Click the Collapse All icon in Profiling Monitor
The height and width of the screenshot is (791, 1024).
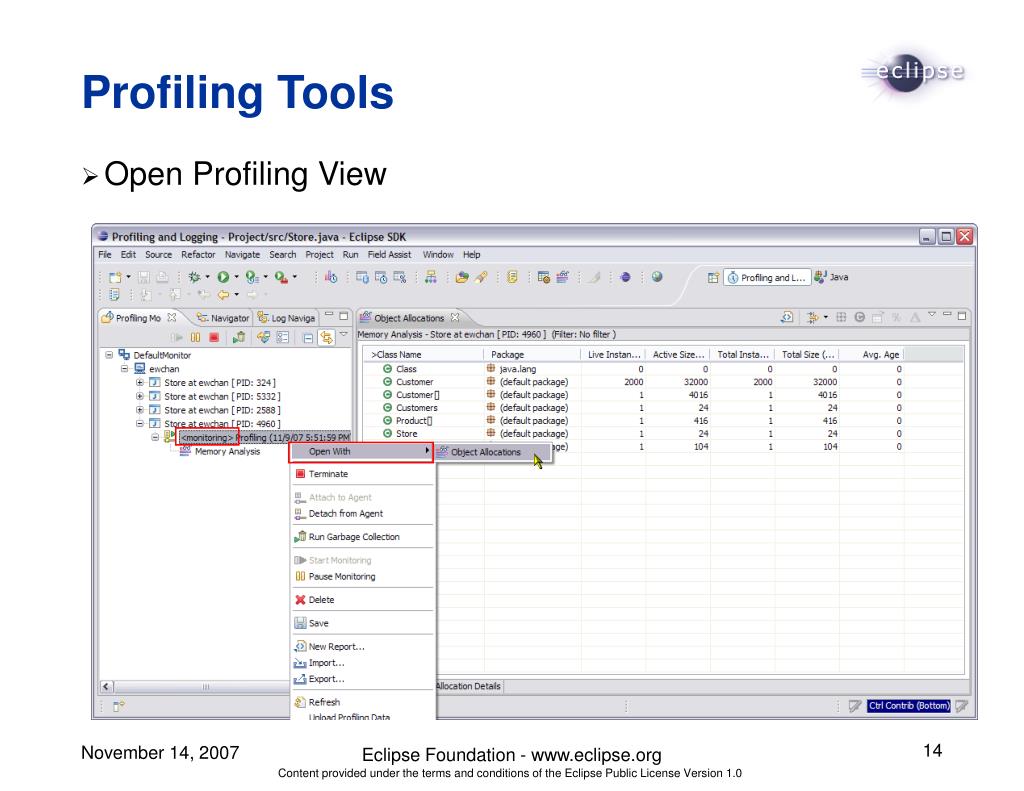tap(308, 338)
